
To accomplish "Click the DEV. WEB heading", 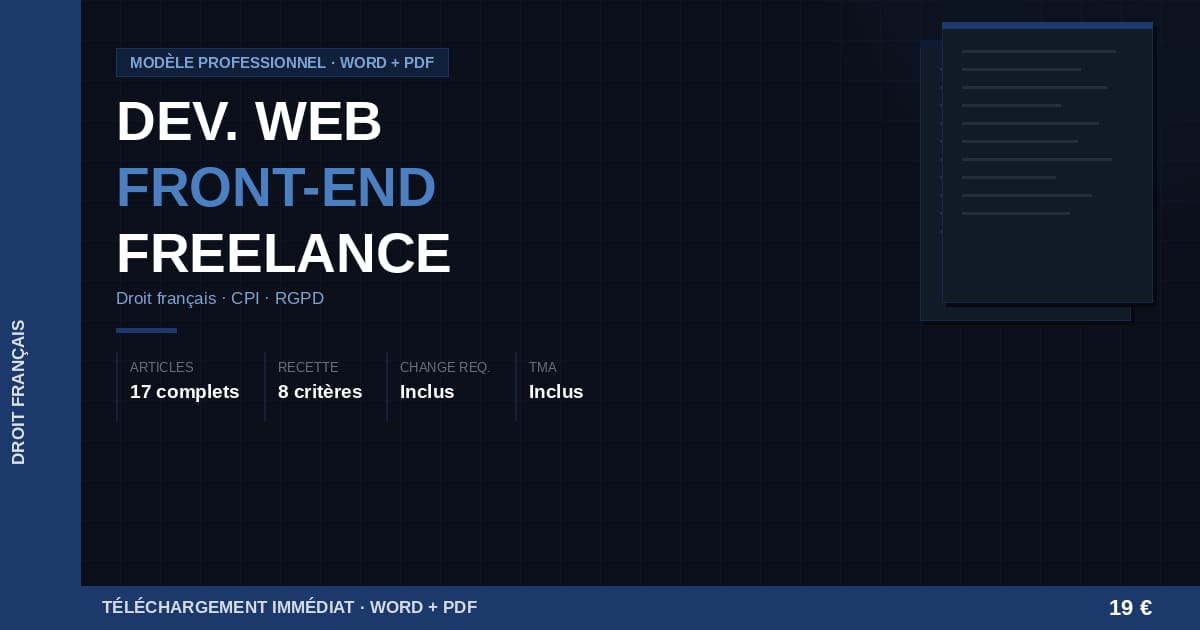I will tap(249, 122).
